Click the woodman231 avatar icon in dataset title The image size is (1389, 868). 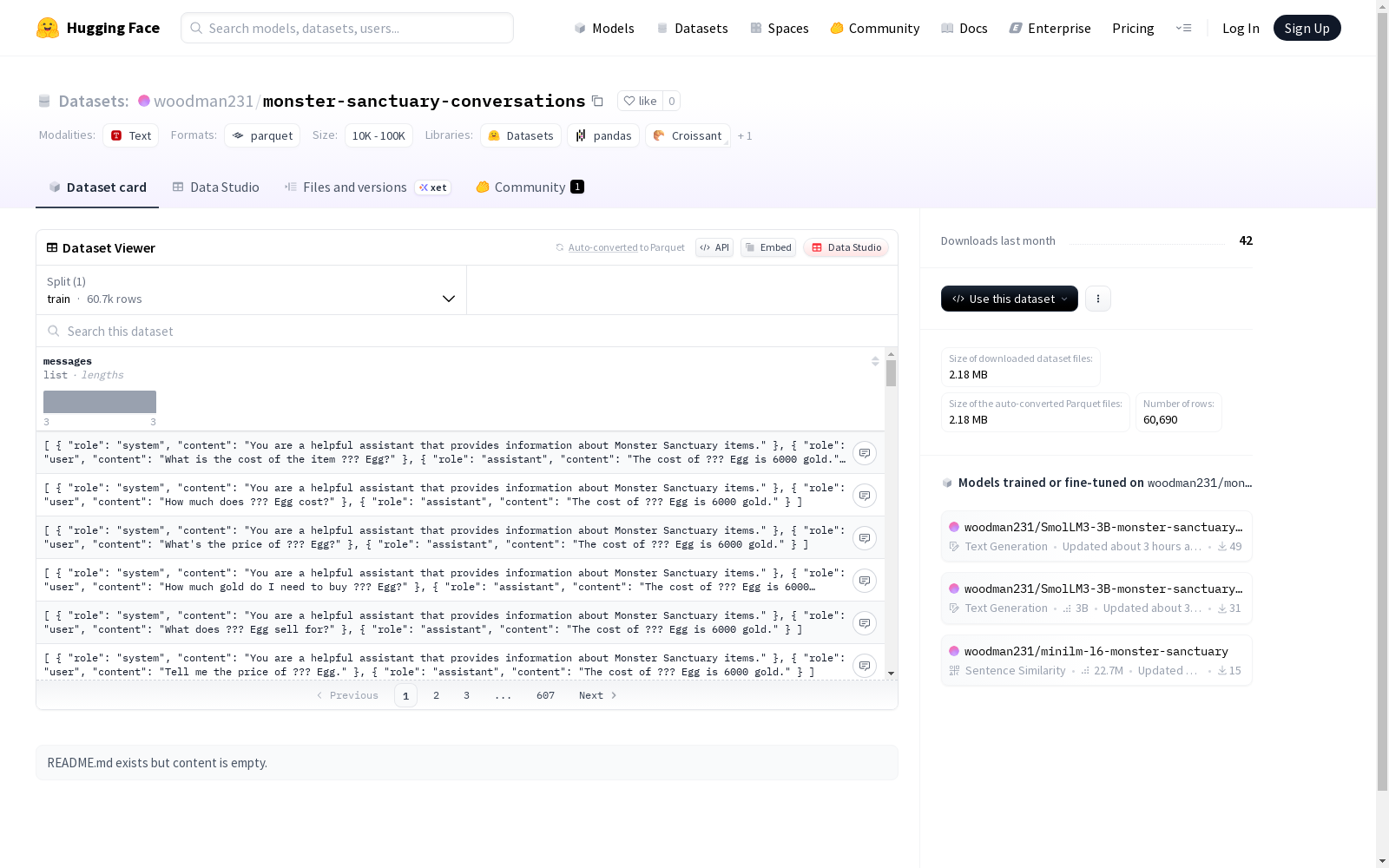tap(144, 101)
